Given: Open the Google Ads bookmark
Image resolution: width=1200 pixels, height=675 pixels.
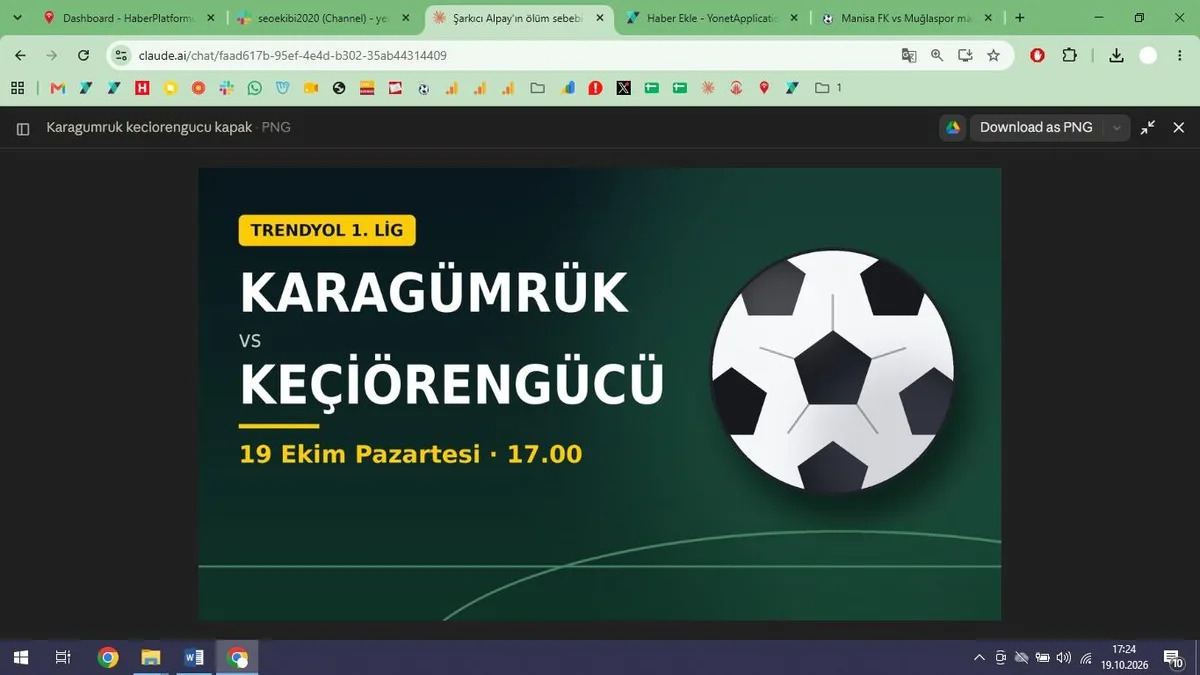Looking at the screenshot, I should (568, 88).
